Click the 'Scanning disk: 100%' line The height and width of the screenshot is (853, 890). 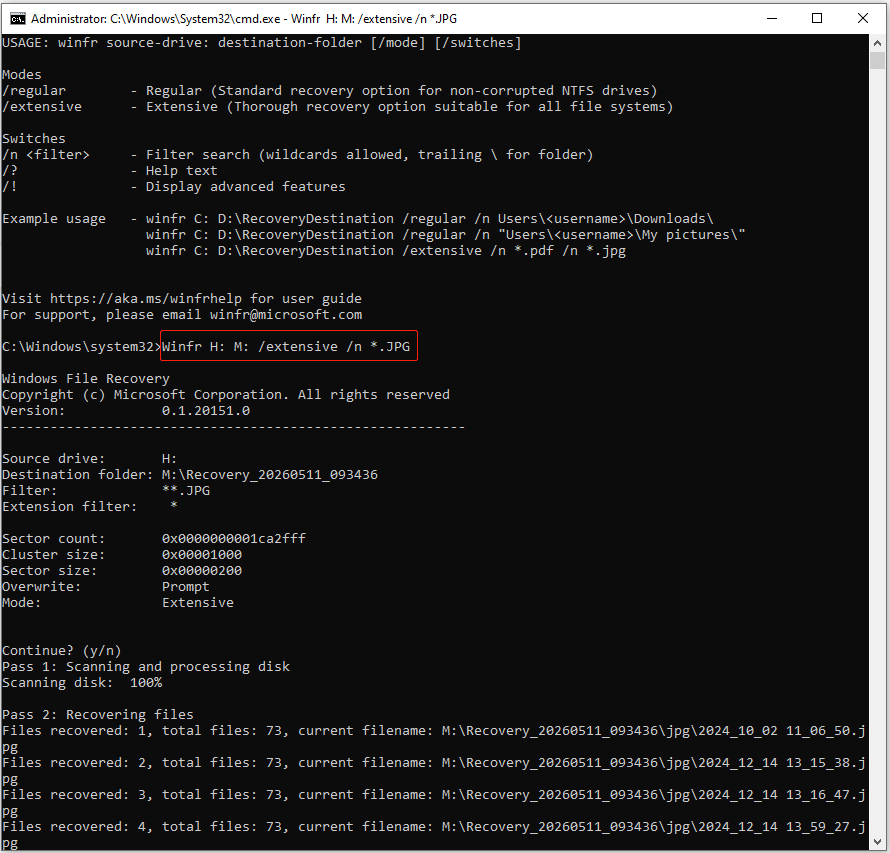[x=82, y=682]
